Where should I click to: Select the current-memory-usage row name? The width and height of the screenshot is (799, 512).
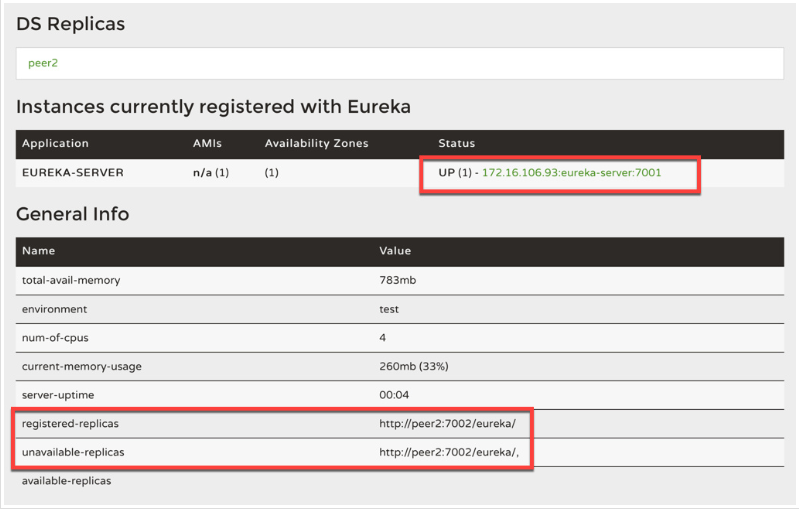click(82, 366)
